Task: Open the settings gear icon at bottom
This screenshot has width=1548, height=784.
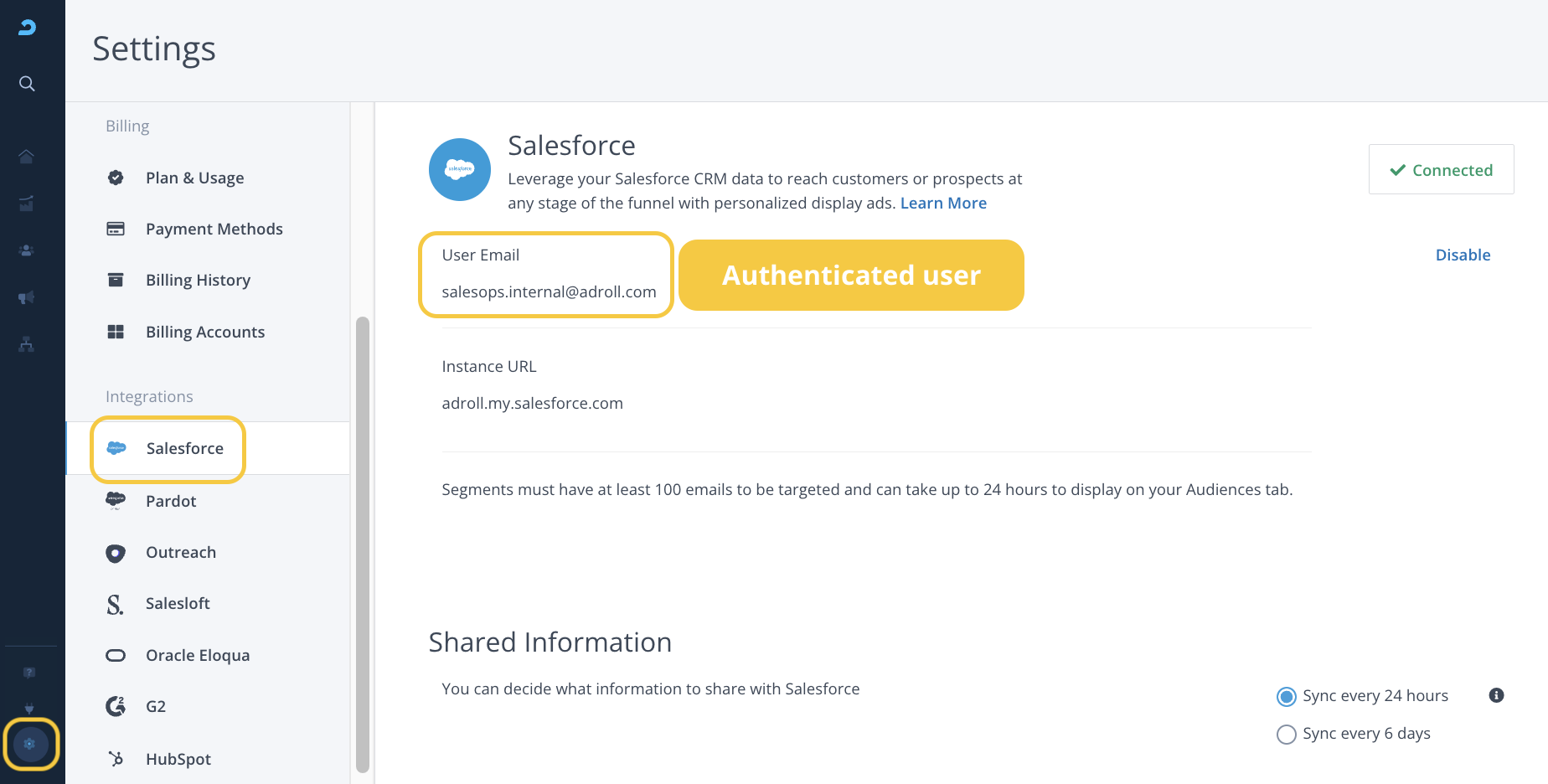Action: [x=30, y=744]
